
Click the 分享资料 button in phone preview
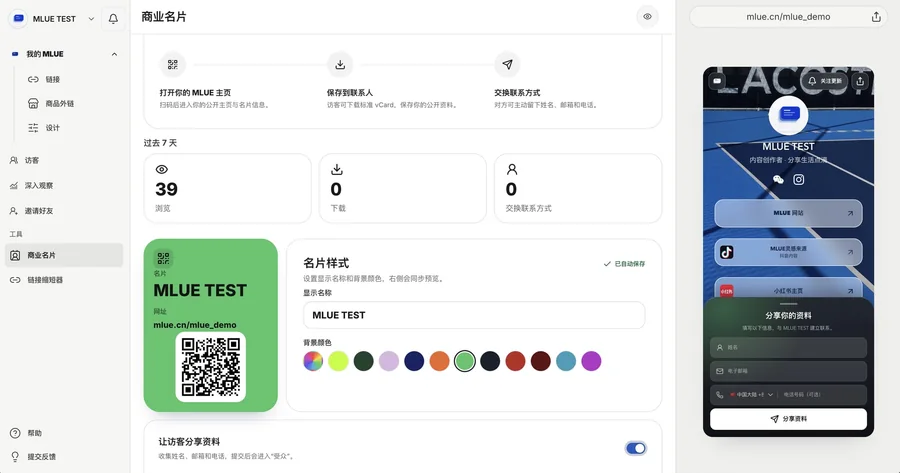pos(788,419)
